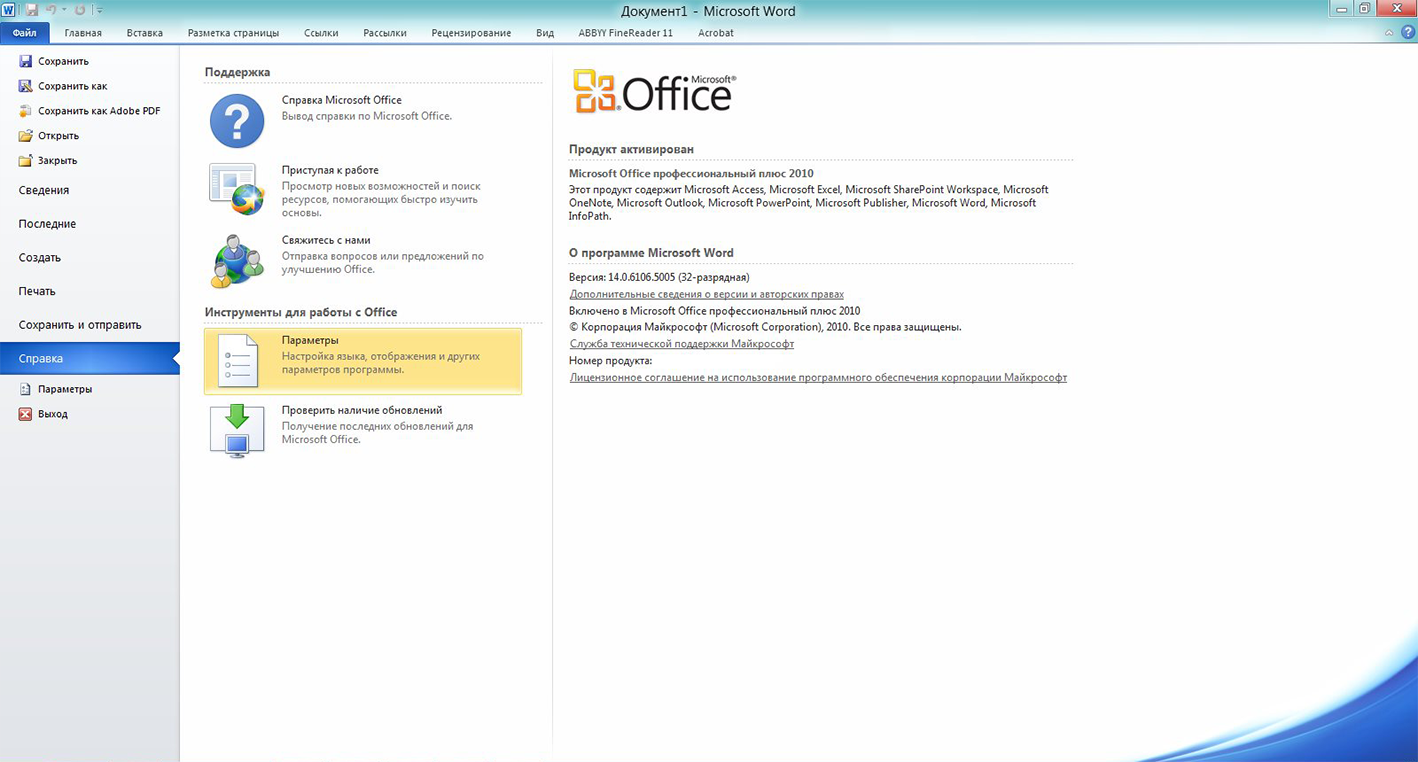Open the Customize Quick Access Toolbar dropdown
1418x762 pixels.
(x=99, y=10)
